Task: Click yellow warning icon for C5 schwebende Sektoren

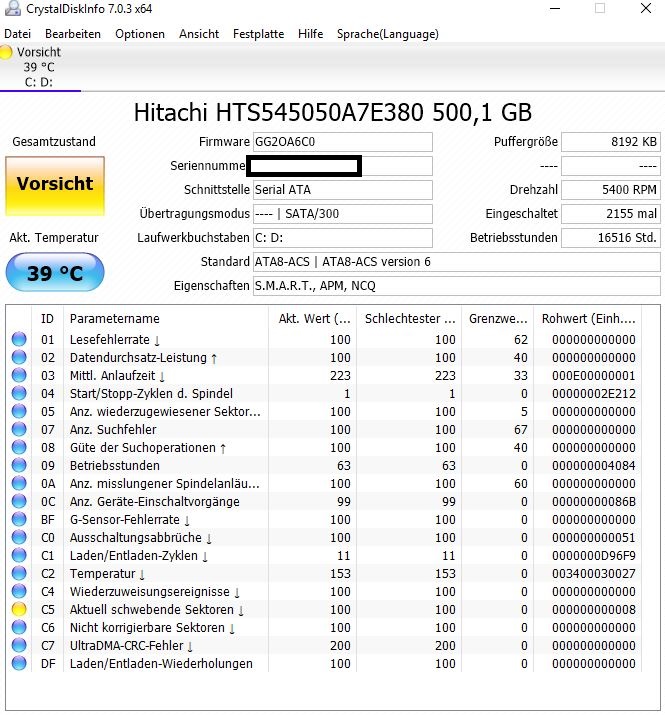Action: point(19,609)
